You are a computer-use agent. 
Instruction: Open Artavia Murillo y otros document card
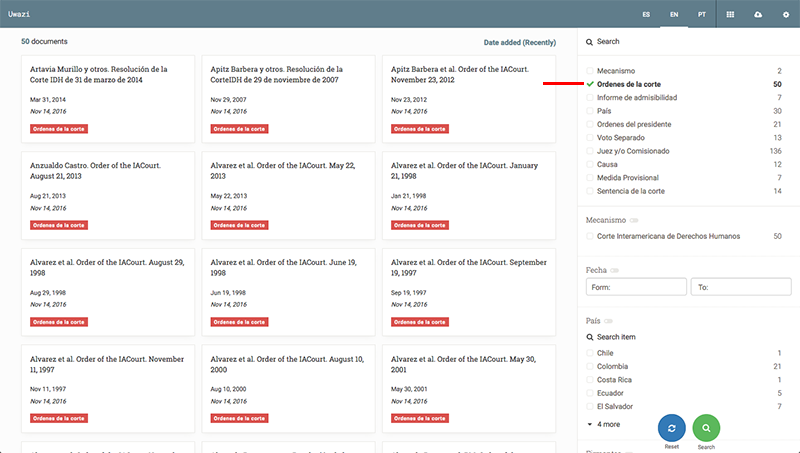coord(108,99)
